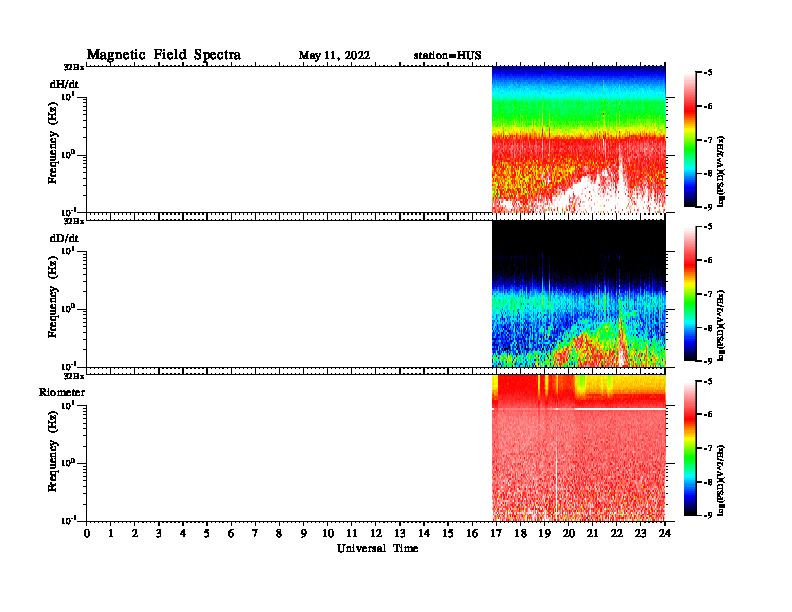Screen dimensions: 792x612
Task: Click hour 19 on the Universal Time axis
Action: [x=544, y=534]
